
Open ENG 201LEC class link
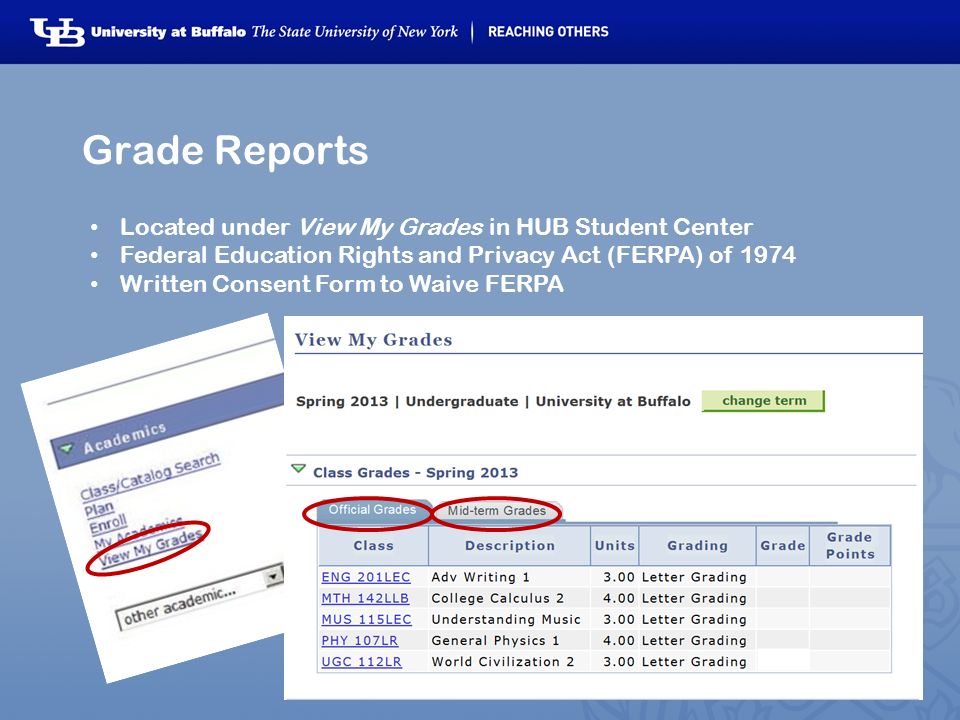click(x=366, y=577)
